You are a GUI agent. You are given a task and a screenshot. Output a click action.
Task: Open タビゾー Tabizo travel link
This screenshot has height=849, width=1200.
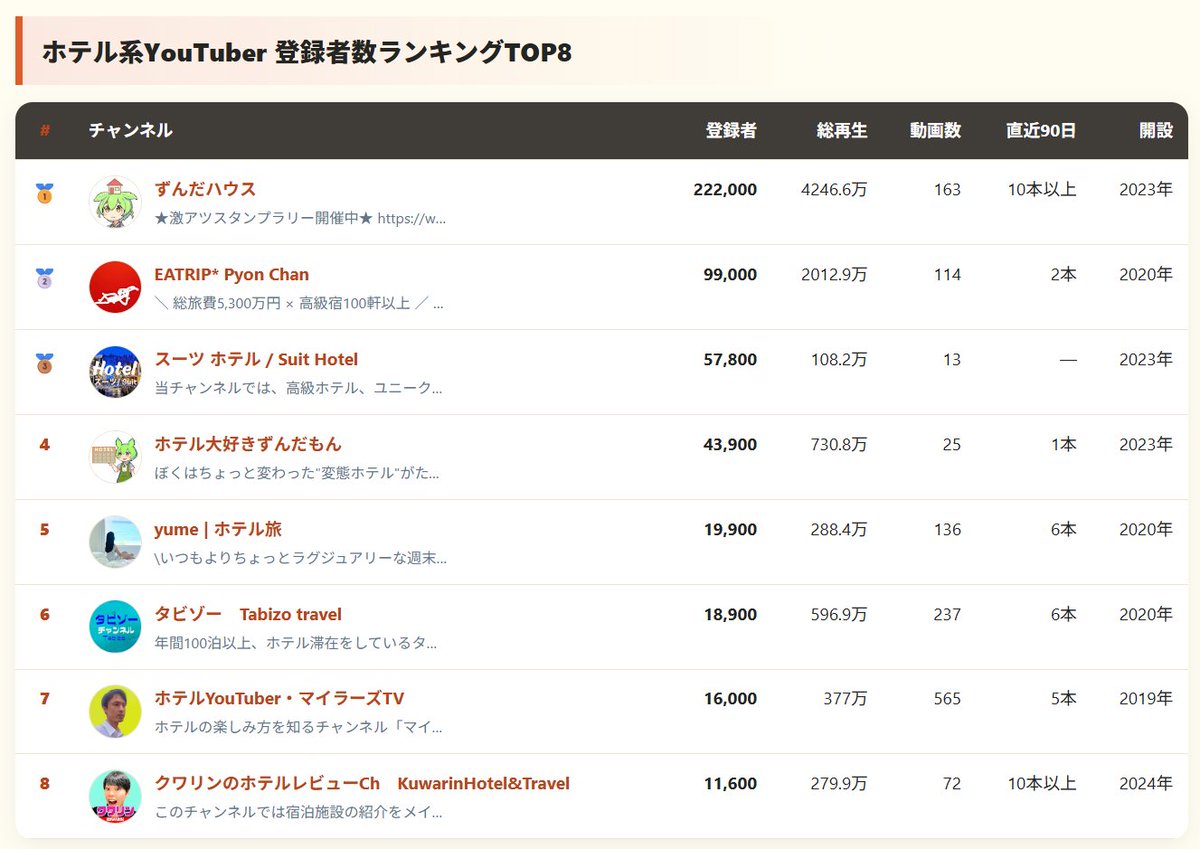coord(248,614)
